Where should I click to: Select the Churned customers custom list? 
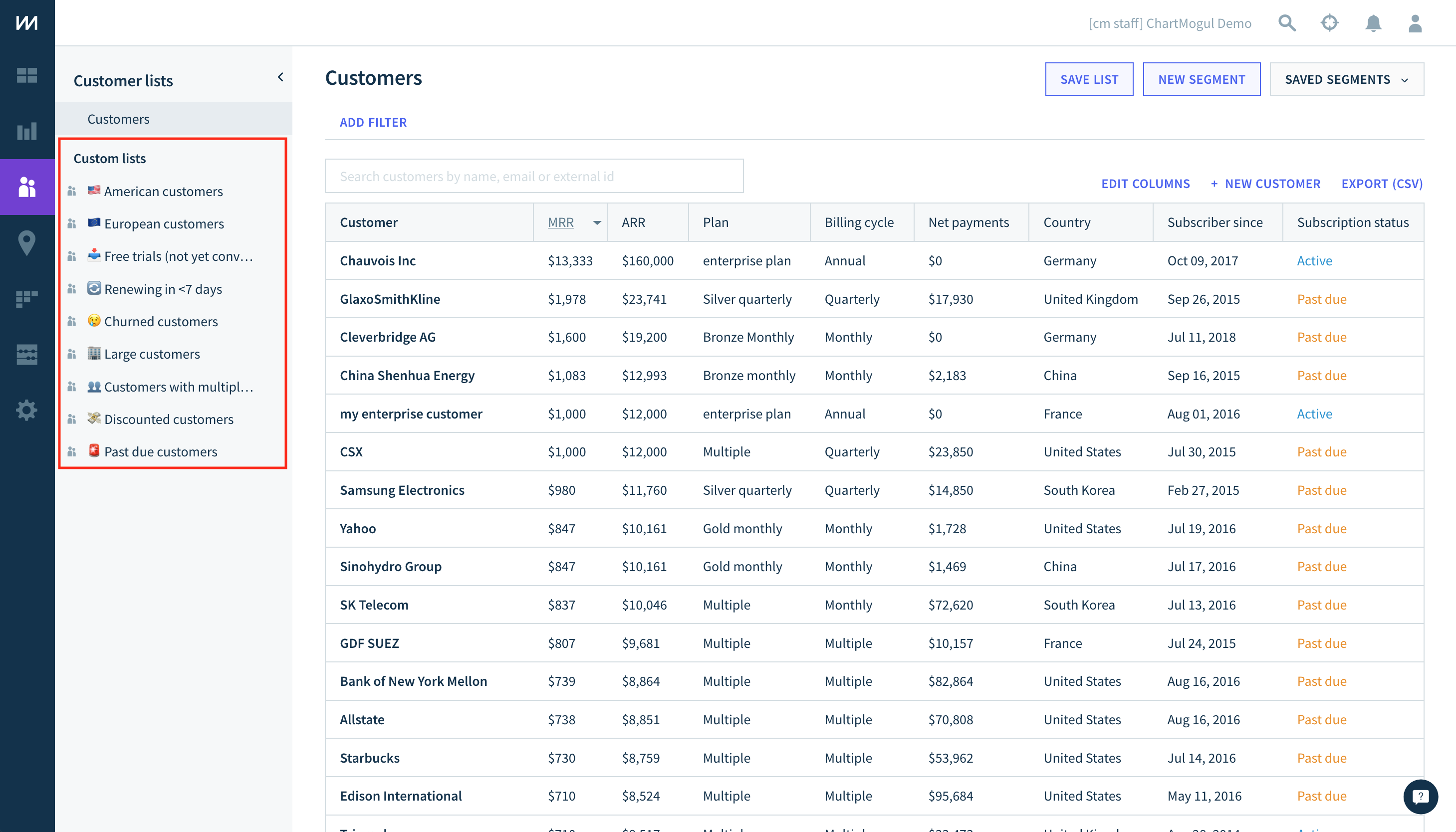click(x=161, y=321)
